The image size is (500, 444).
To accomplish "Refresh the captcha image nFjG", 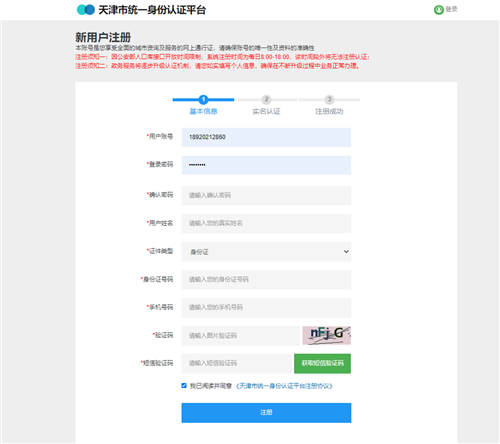I will 326,335.
